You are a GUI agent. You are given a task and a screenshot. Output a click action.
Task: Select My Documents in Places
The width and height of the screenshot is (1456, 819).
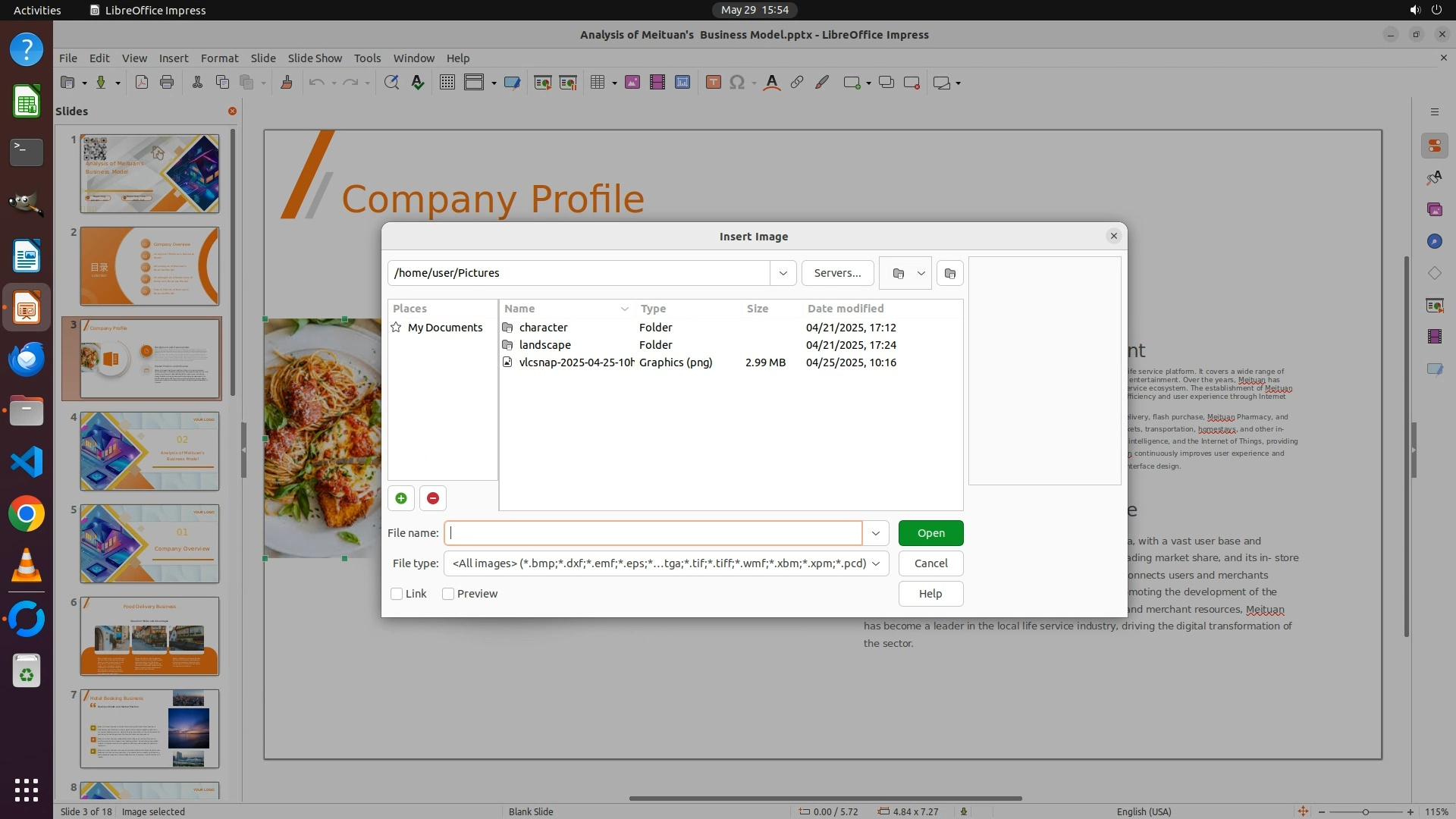click(x=444, y=328)
